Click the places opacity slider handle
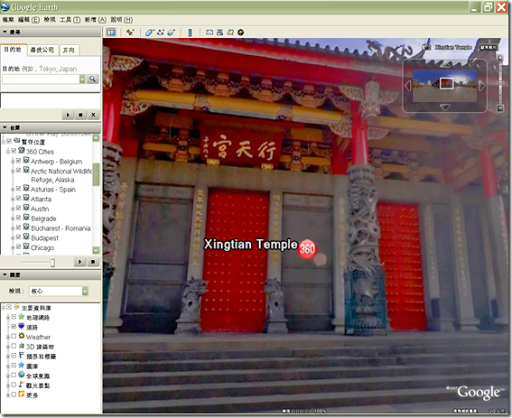The image size is (512, 418). point(52,263)
